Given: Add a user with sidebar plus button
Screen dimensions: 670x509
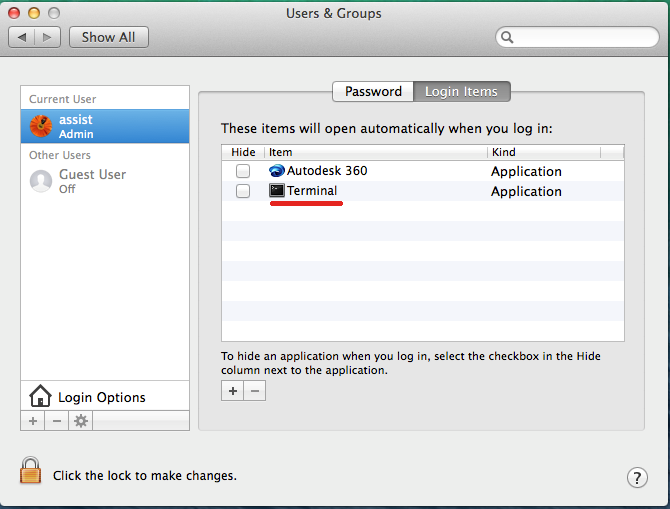Looking at the screenshot, I should (33, 421).
